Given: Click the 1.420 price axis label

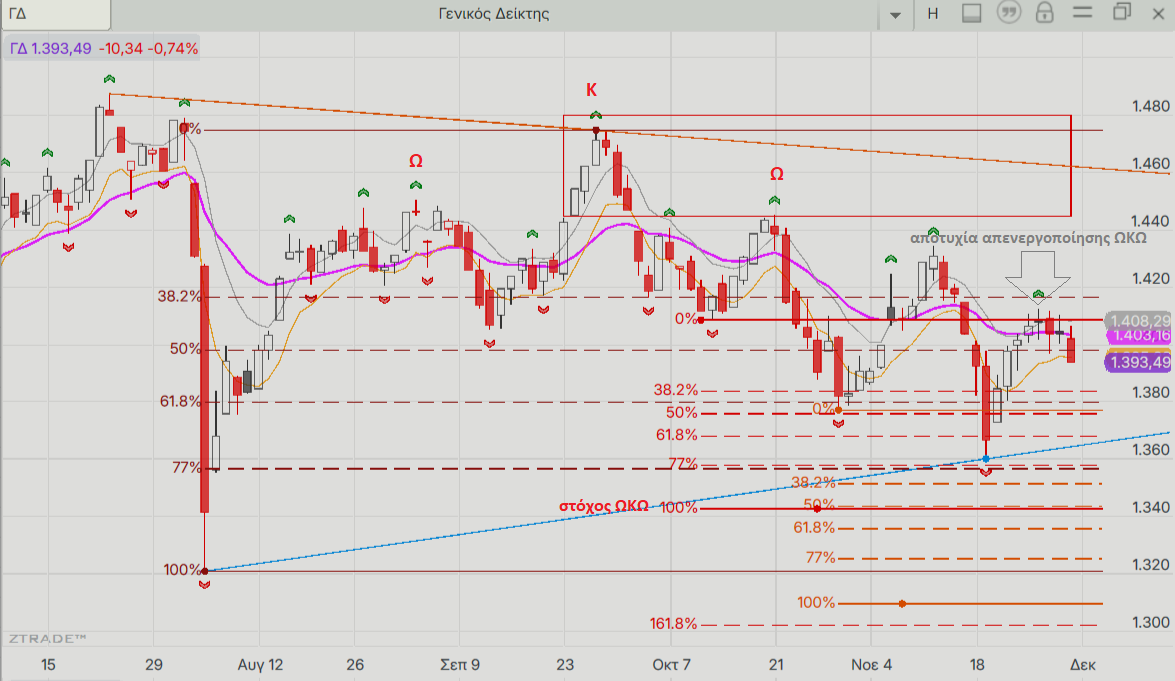Looking at the screenshot, I should point(1150,279).
